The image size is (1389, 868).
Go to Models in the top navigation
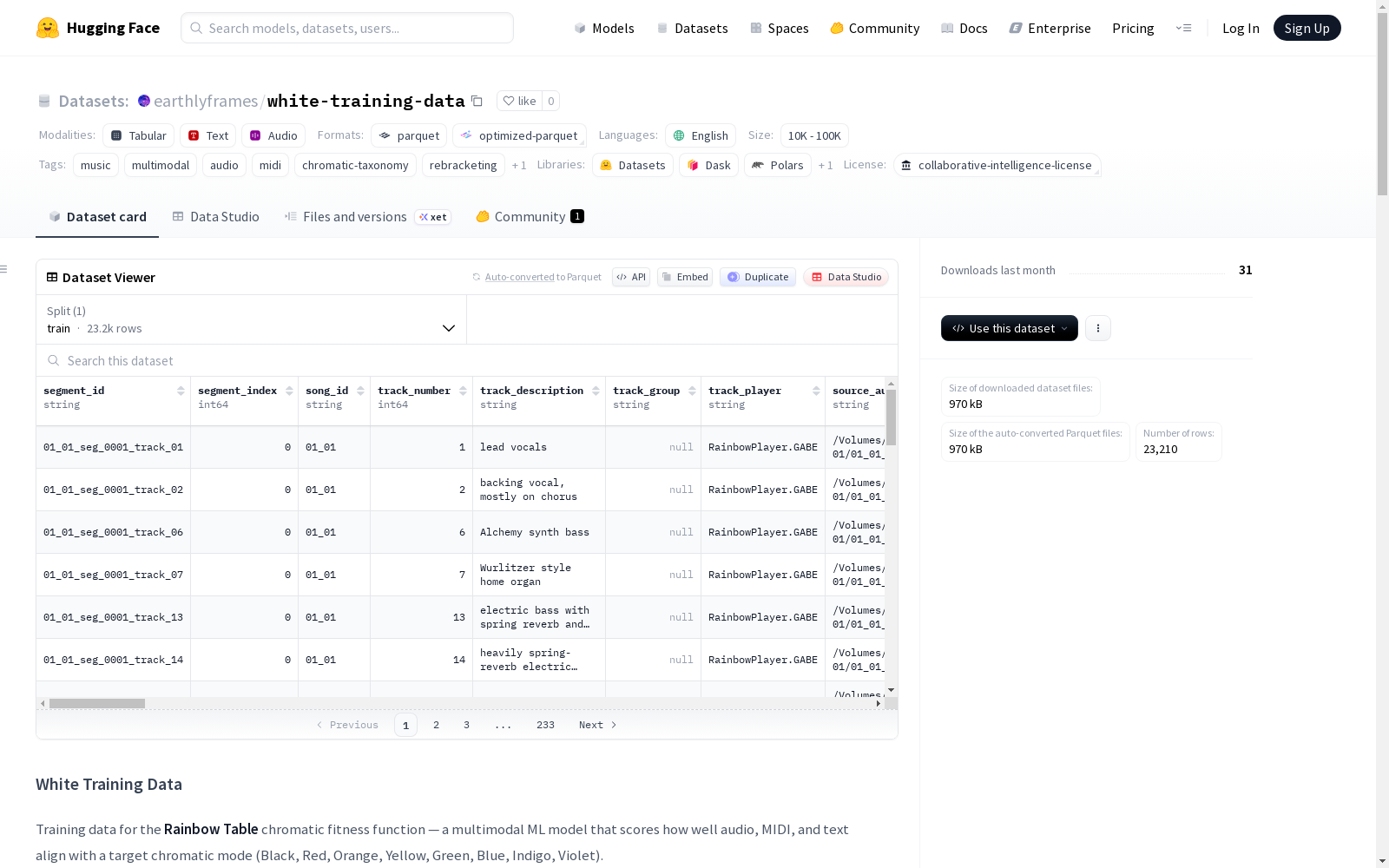[x=604, y=28]
